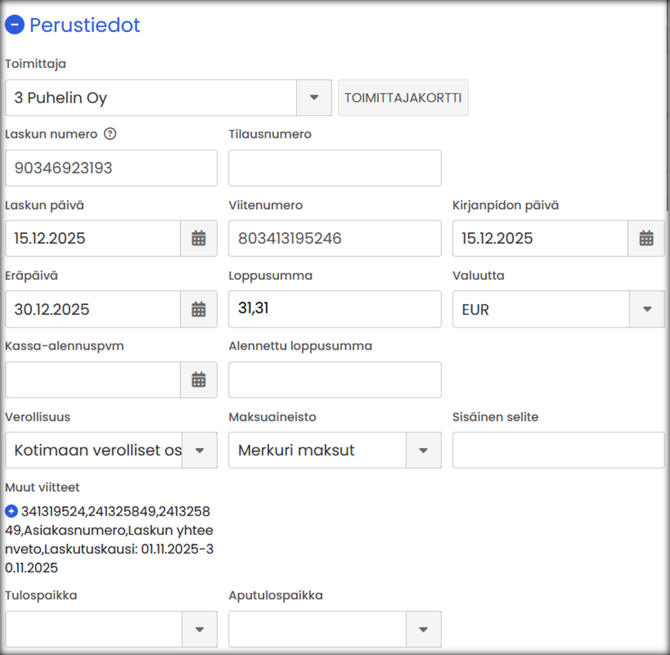The height and width of the screenshot is (655, 670).
Task: Click help icon next to Laskun numero
Action: coord(110,134)
